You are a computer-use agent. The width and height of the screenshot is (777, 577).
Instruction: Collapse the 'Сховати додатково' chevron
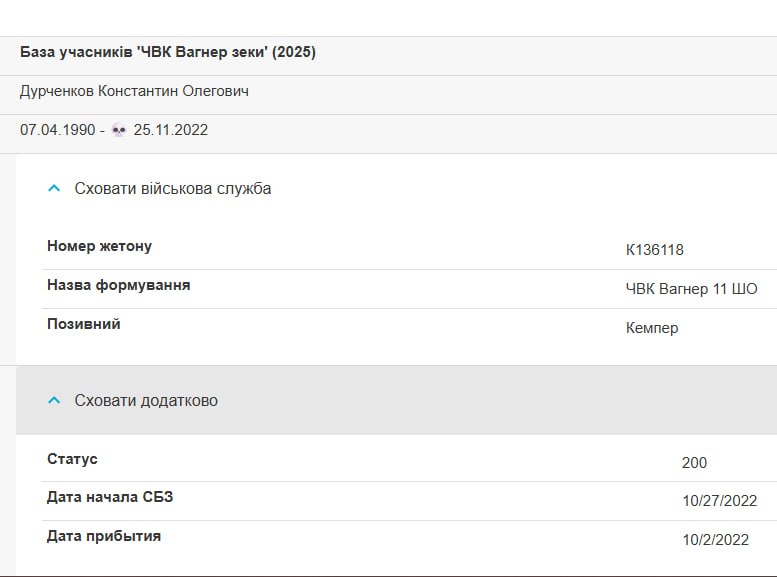pyautogui.click(x=54, y=400)
